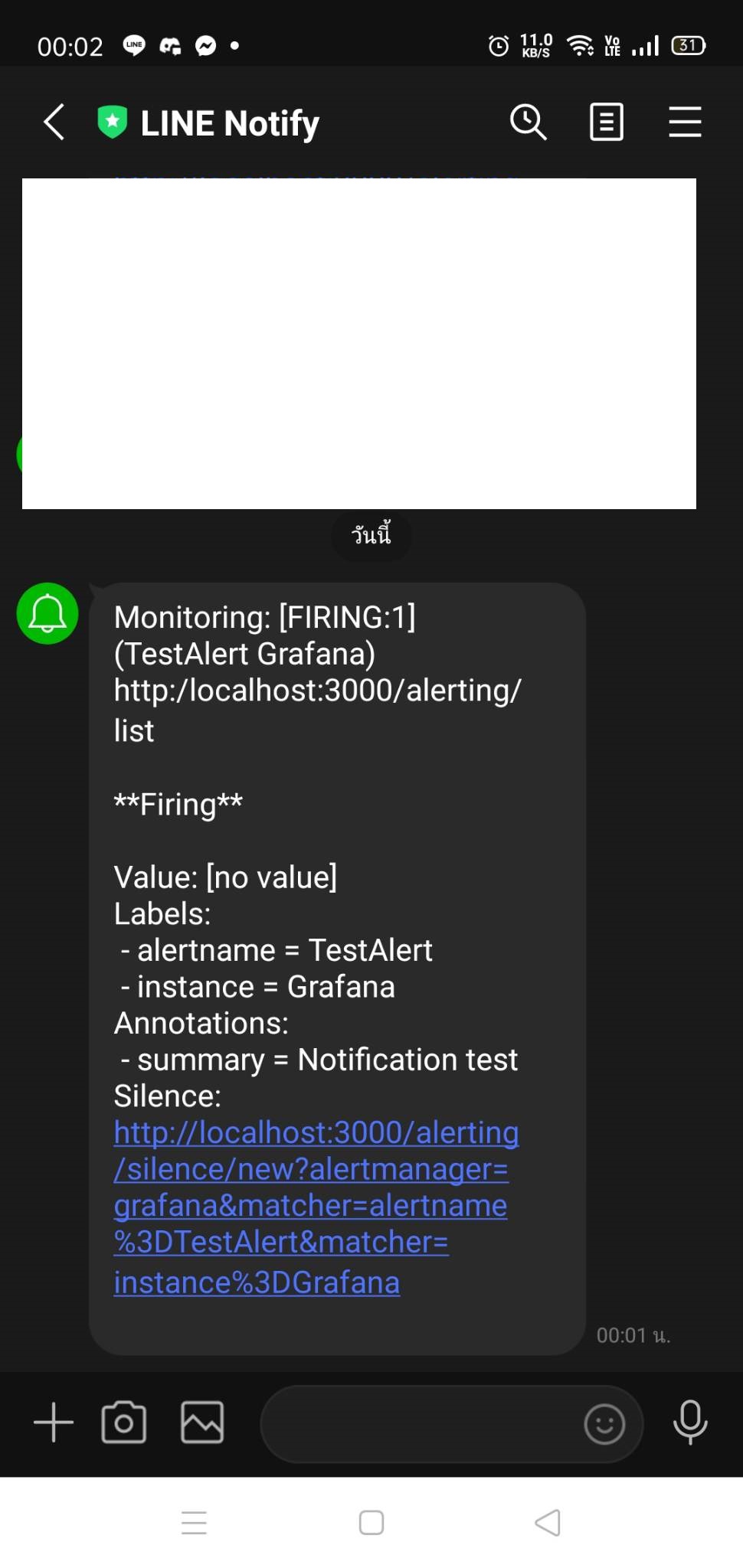Open the emoji sticker picker
This screenshot has height=1568, width=743.
[x=604, y=1425]
